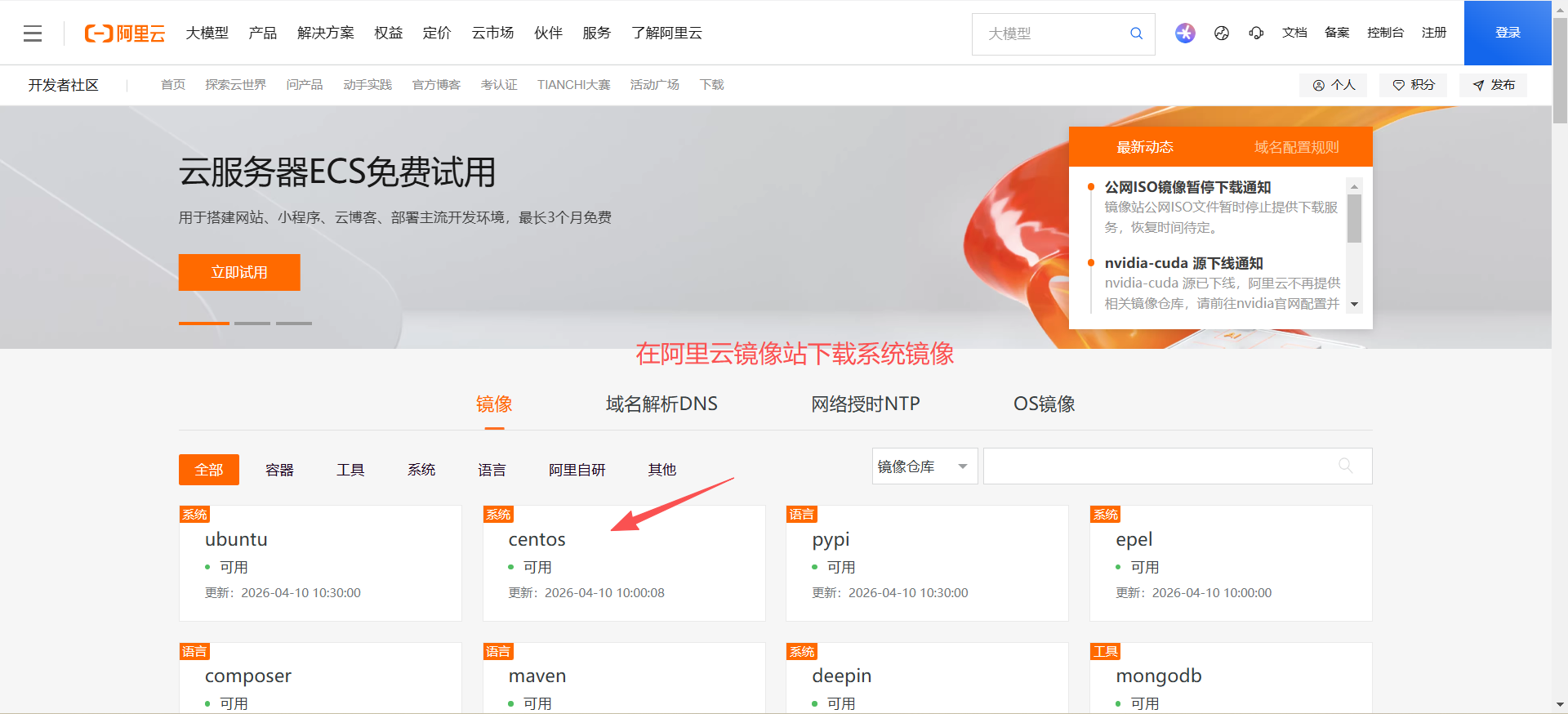The image size is (1568, 714).
Task: Open 云市场 top menu
Action: 492,33
